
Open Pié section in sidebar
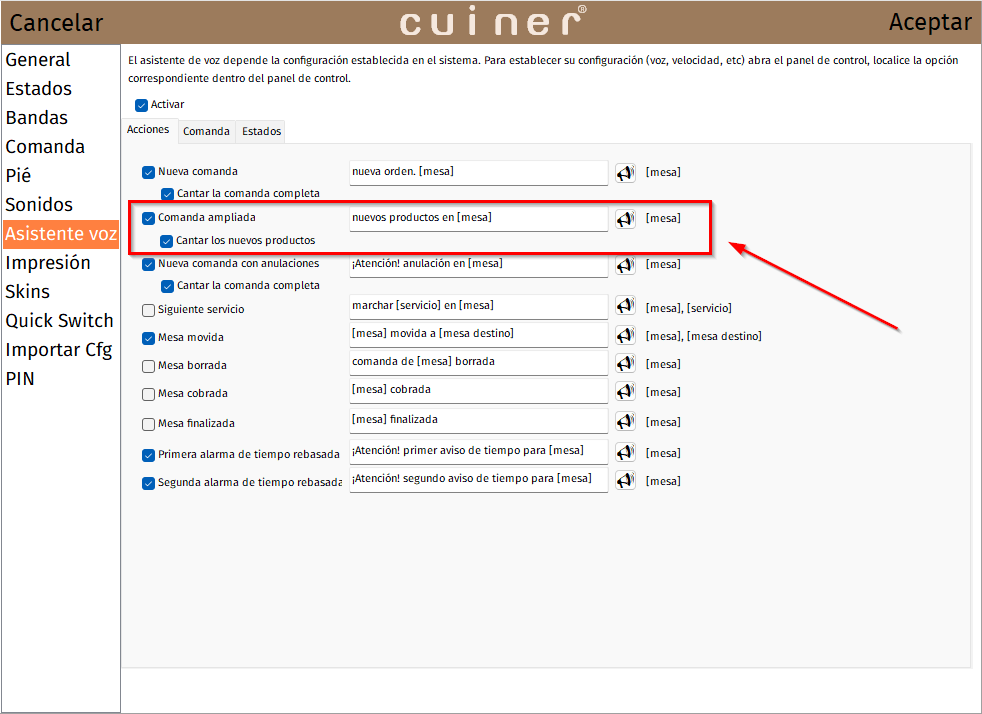tap(61, 175)
